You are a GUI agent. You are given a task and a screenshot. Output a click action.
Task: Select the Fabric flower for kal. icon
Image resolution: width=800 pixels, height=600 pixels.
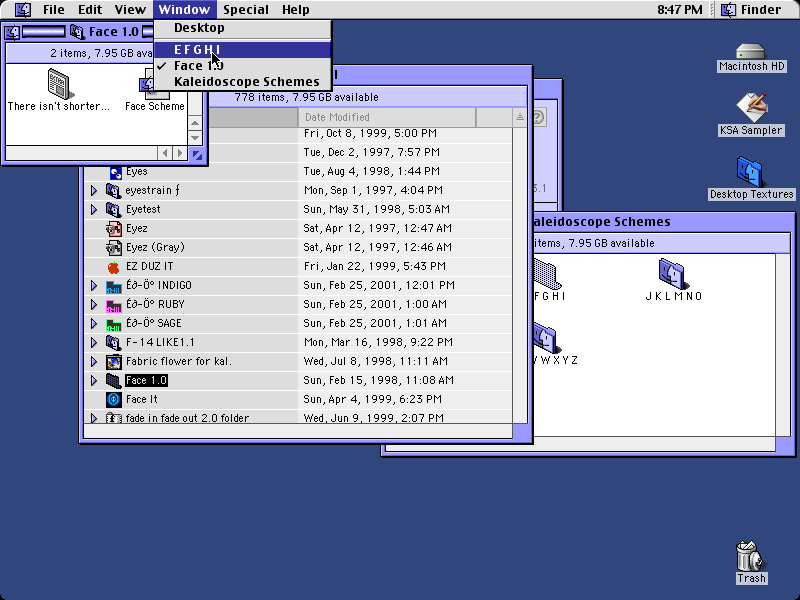113,362
